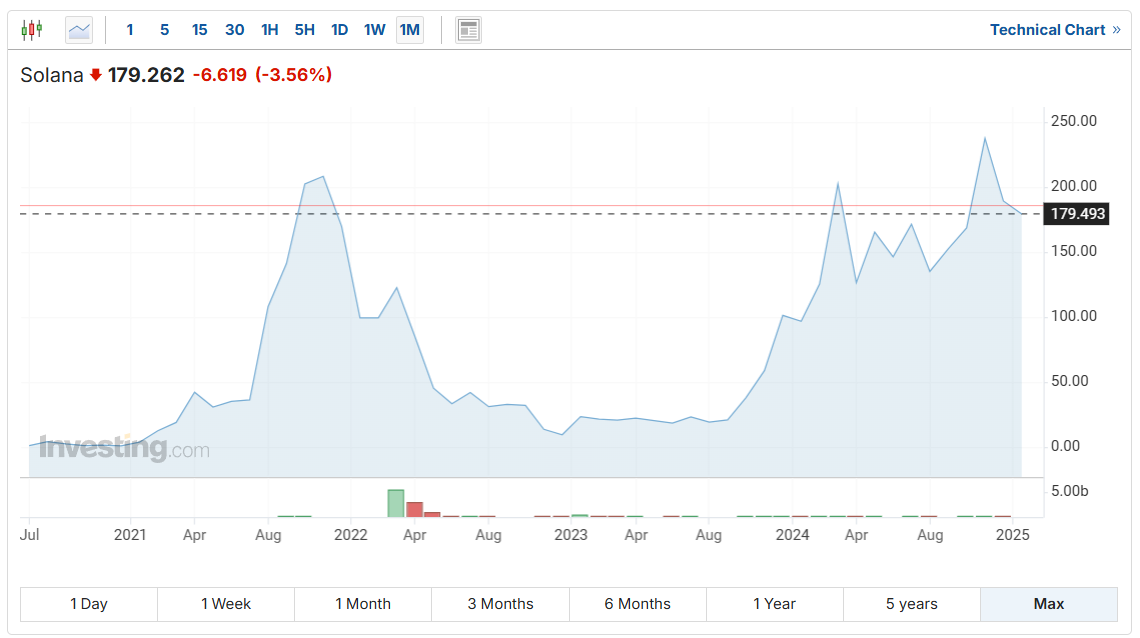Select the 30 minute interval
This screenshot has width=1140, height=638.
point(234,30)
